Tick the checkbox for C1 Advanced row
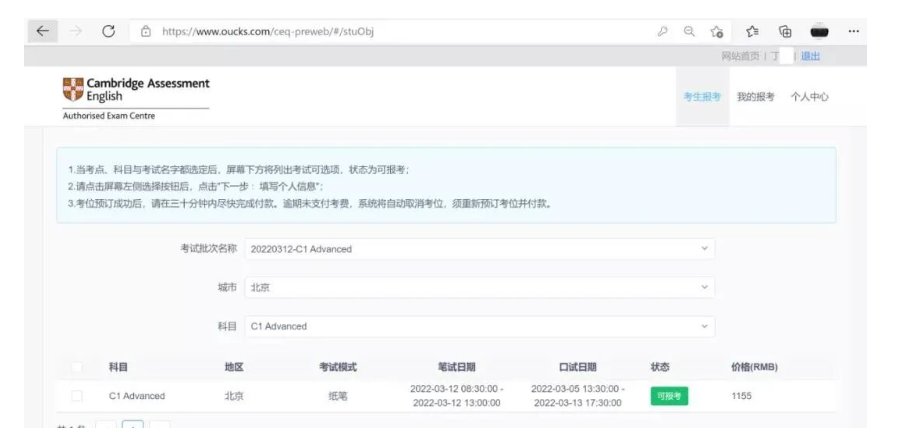The image size is (916, 428). tap(77, 396)
